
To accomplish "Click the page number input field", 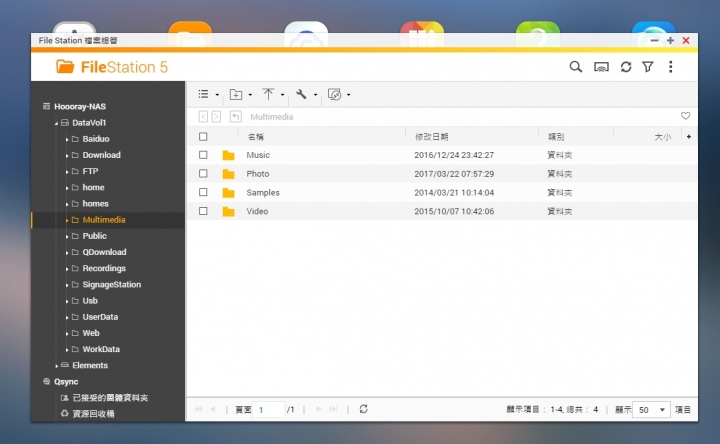I will click(x=269, y=410).
